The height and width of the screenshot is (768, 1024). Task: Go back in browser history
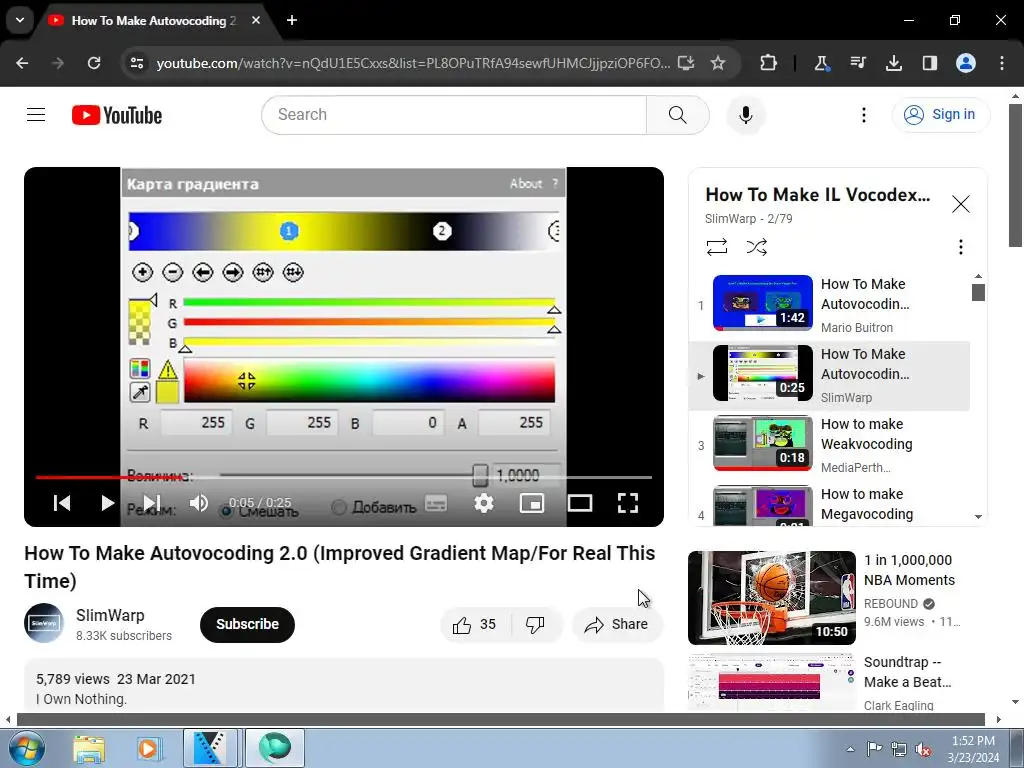coord(22,63)
